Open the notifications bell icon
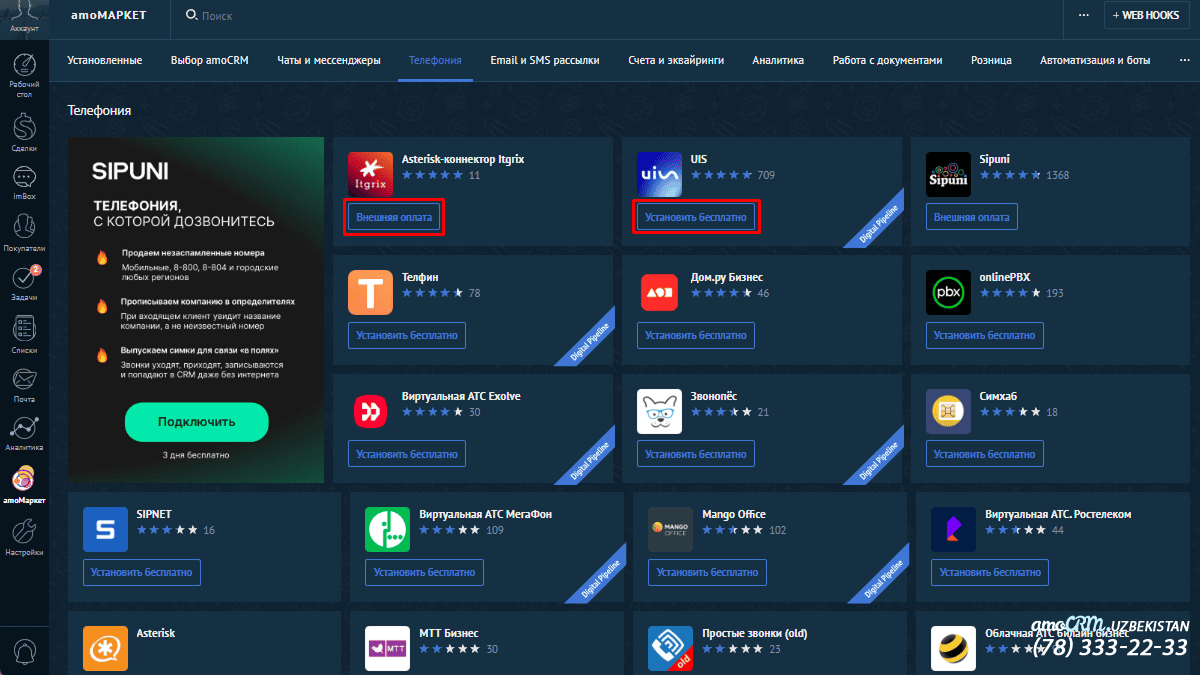 [x=24, y=650]
